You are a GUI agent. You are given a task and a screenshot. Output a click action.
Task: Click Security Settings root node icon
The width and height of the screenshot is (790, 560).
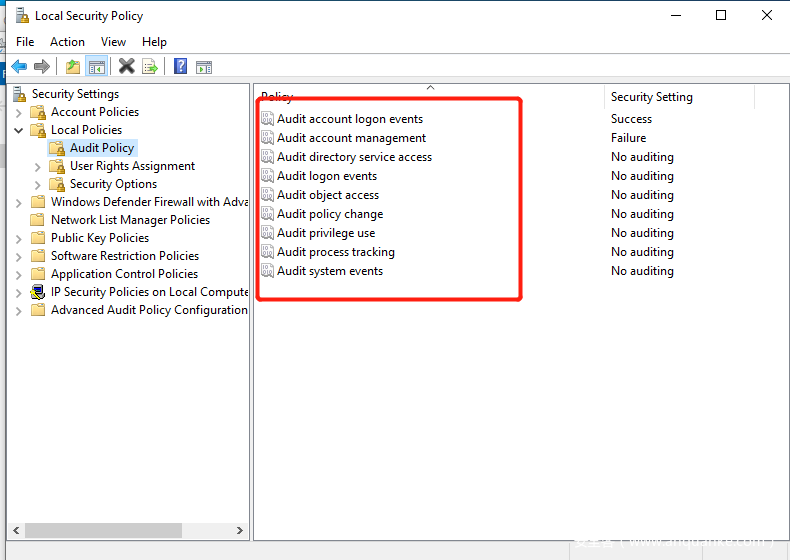(x=19, y=94)
